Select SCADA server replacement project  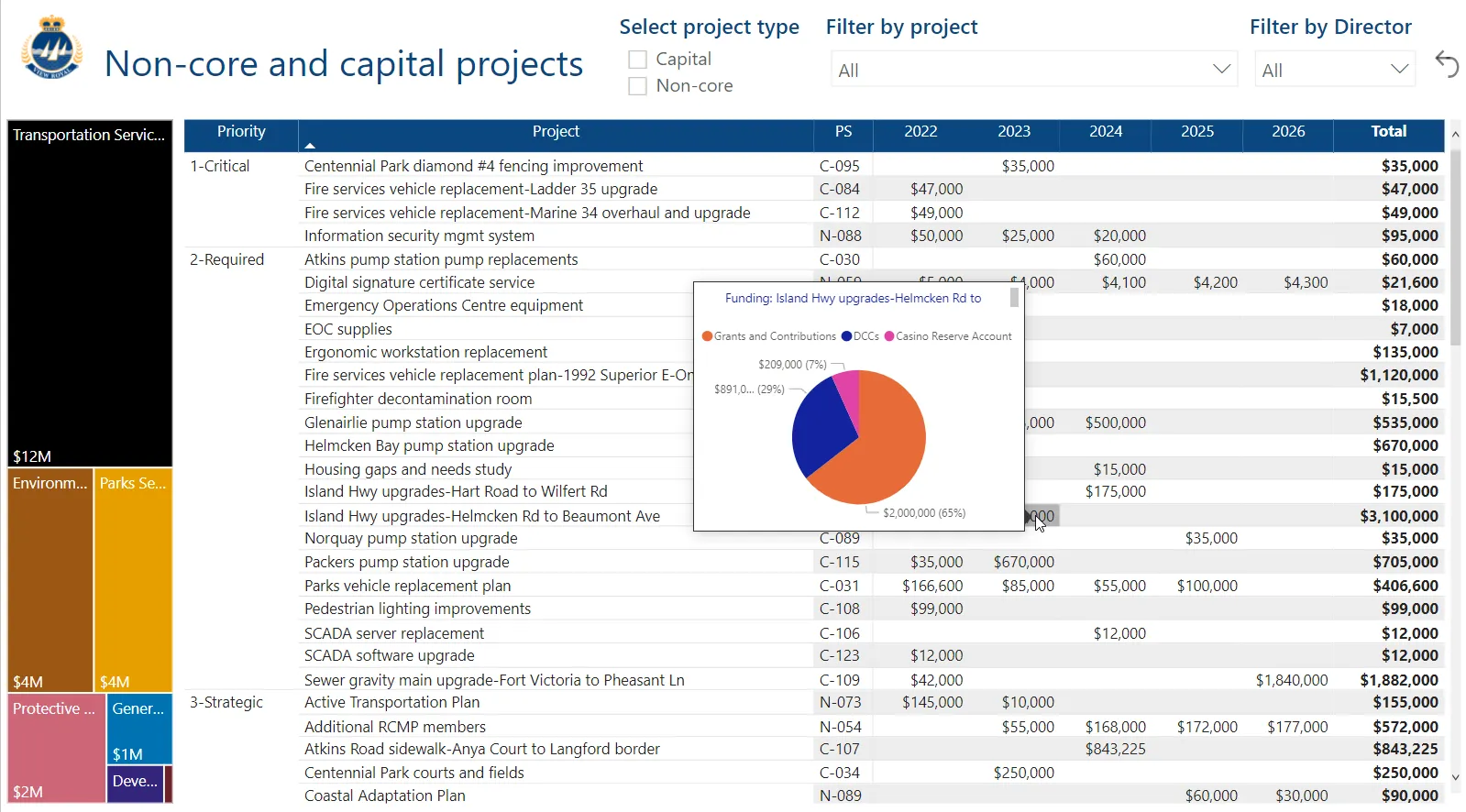click(x=394, y=633)
